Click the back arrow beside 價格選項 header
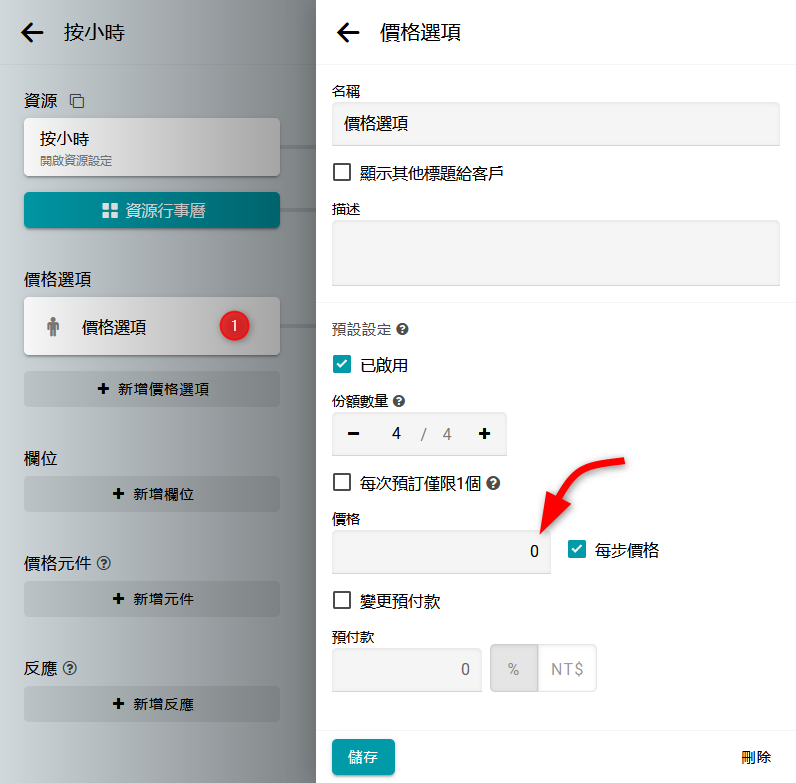 pos(348,33)
